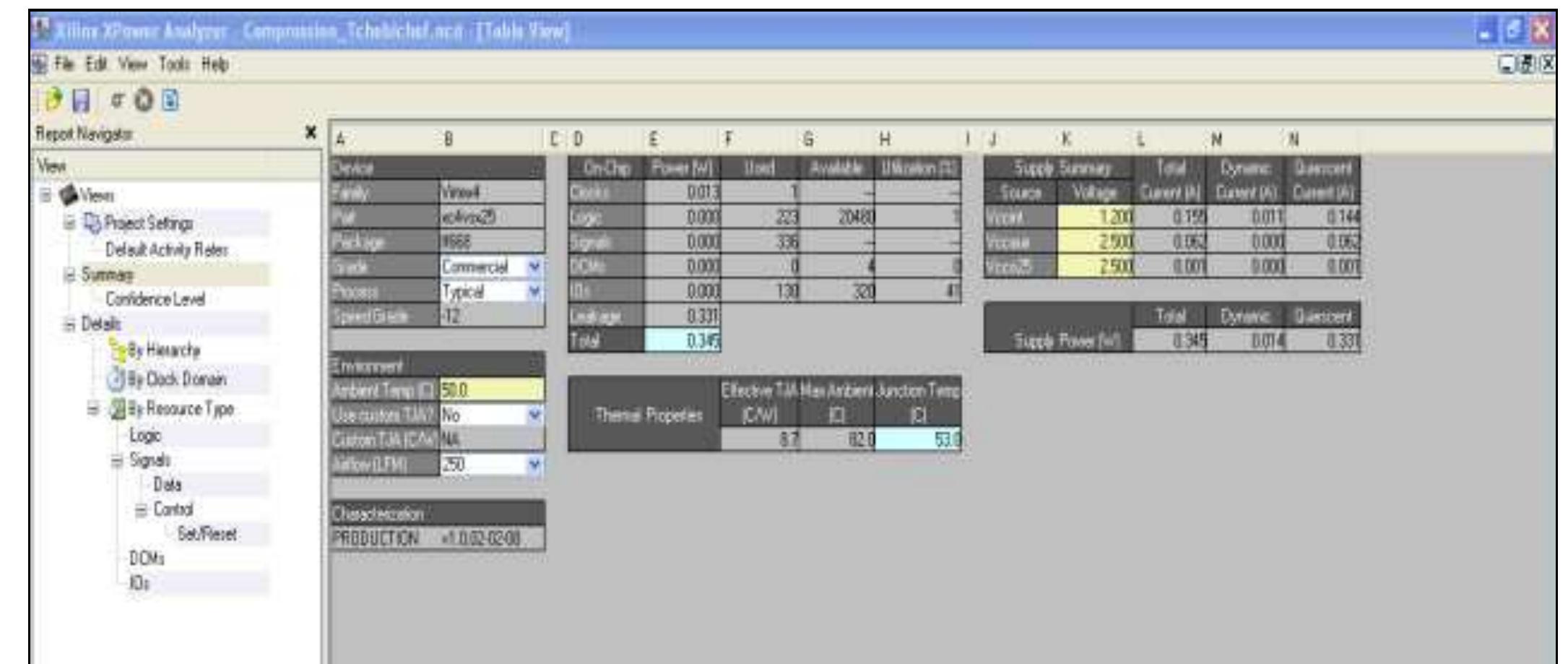Click the small gear icon in toolbar
The width and height of the screenshot is (1568, 664).
tap(116, 100)
